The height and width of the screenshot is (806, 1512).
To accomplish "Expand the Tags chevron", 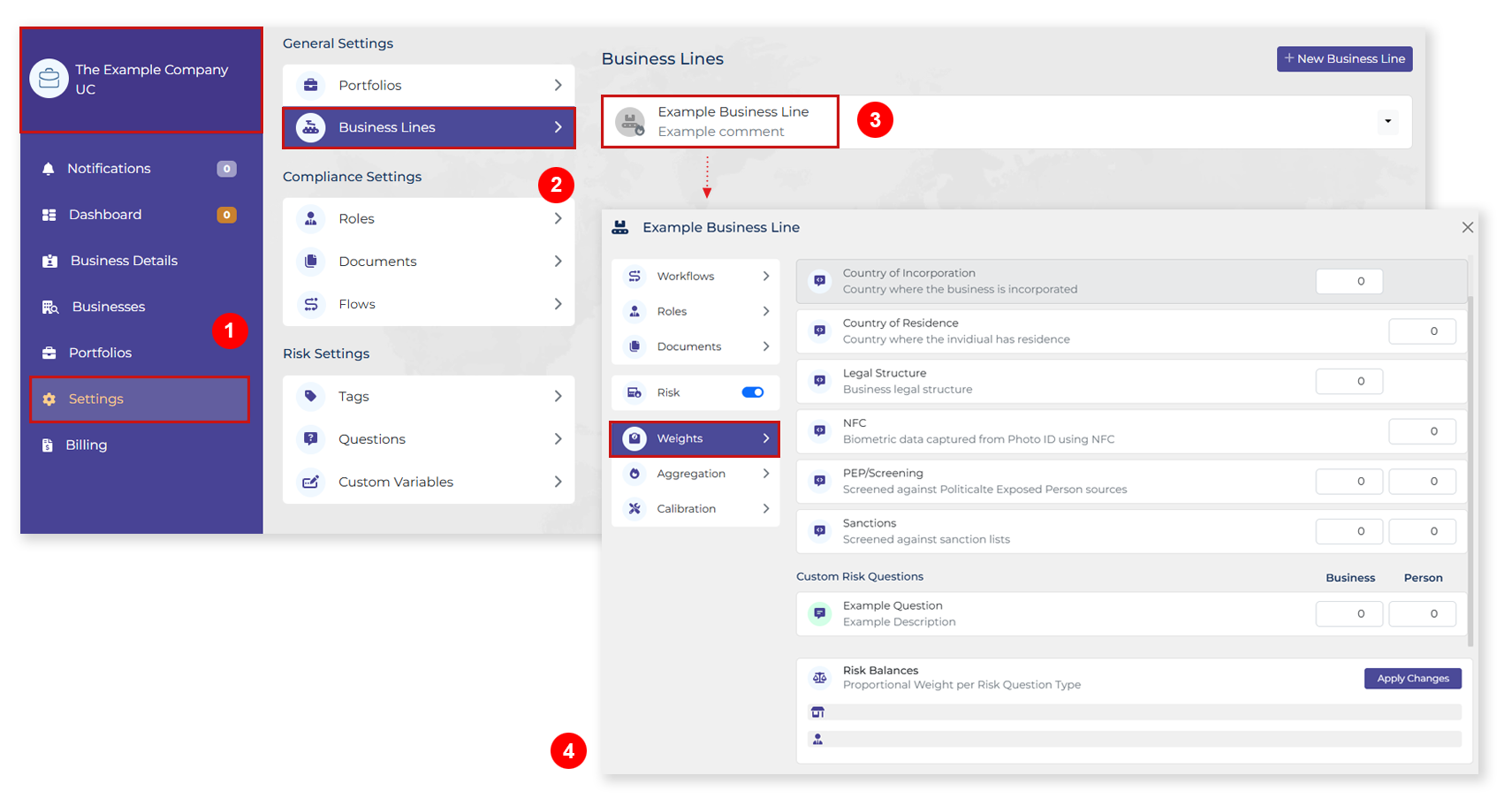I will (x=558, y=396).
